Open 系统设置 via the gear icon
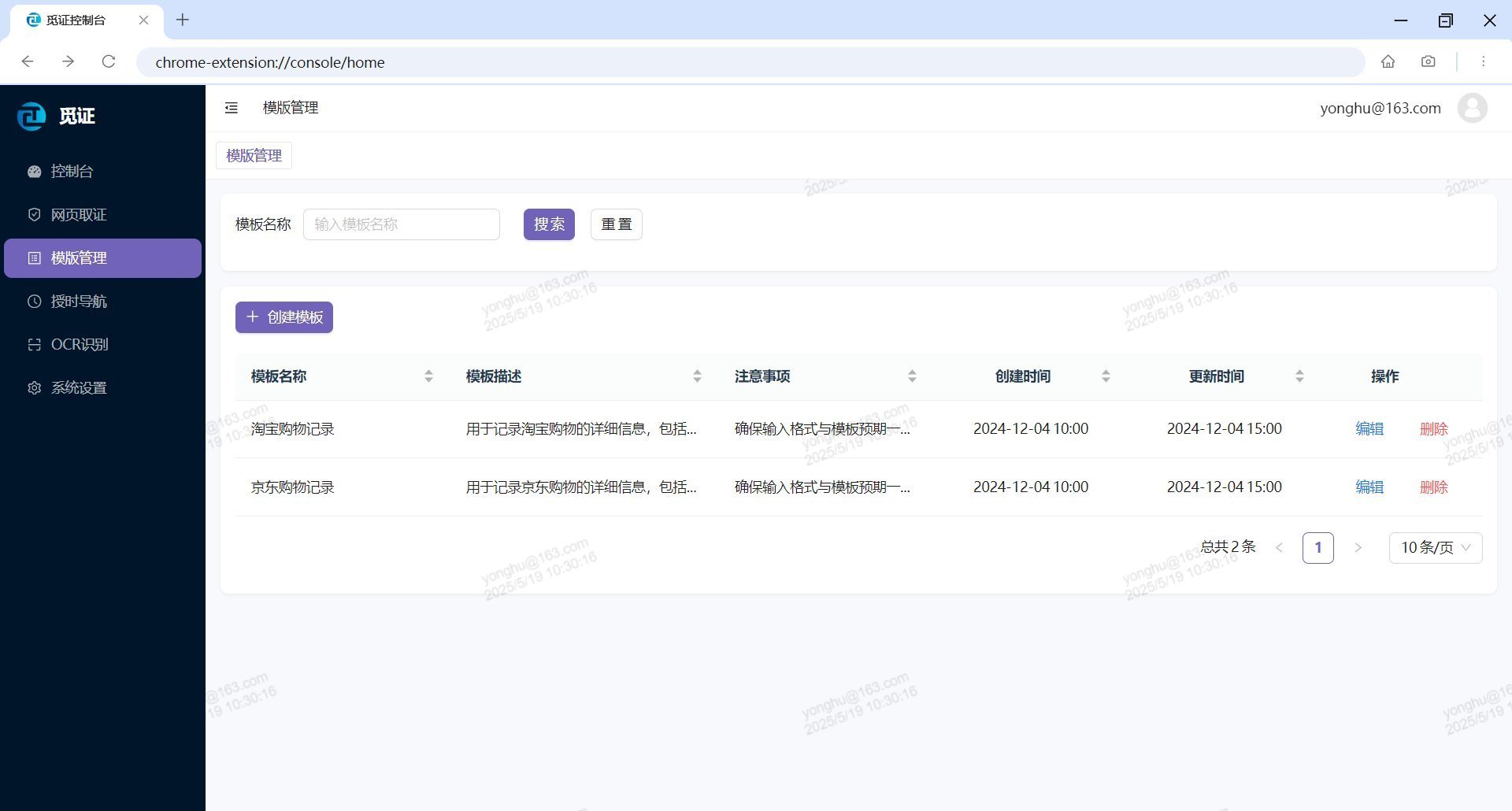This screenshot has height=811, width=1512. [34, 387]
